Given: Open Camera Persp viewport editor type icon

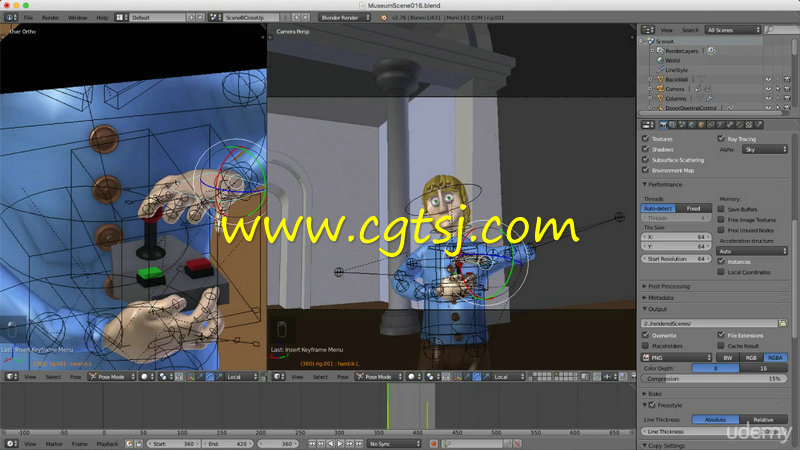Looking at the screenshot, I should (279, 377).
